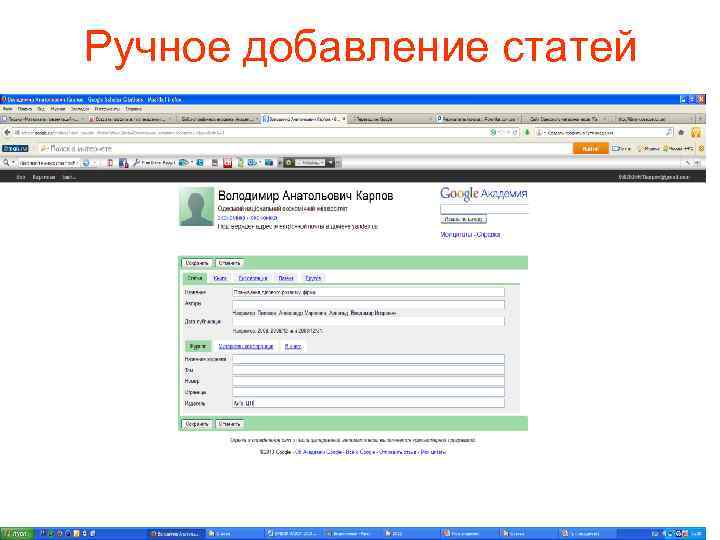Click the top Сохранить button

pos(197,263)
